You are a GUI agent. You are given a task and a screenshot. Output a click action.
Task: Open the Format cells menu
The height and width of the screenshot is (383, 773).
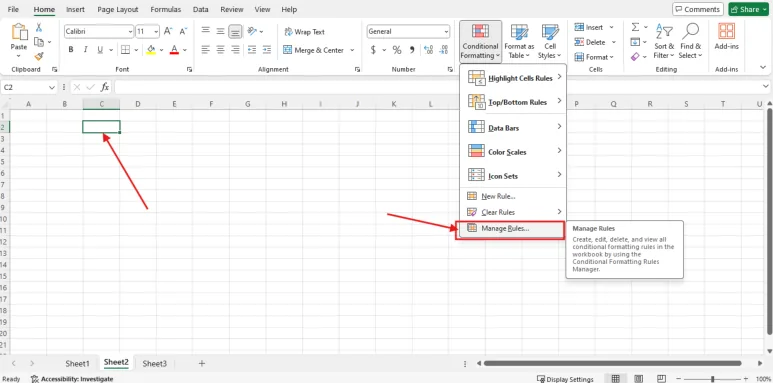click(595, 57)
